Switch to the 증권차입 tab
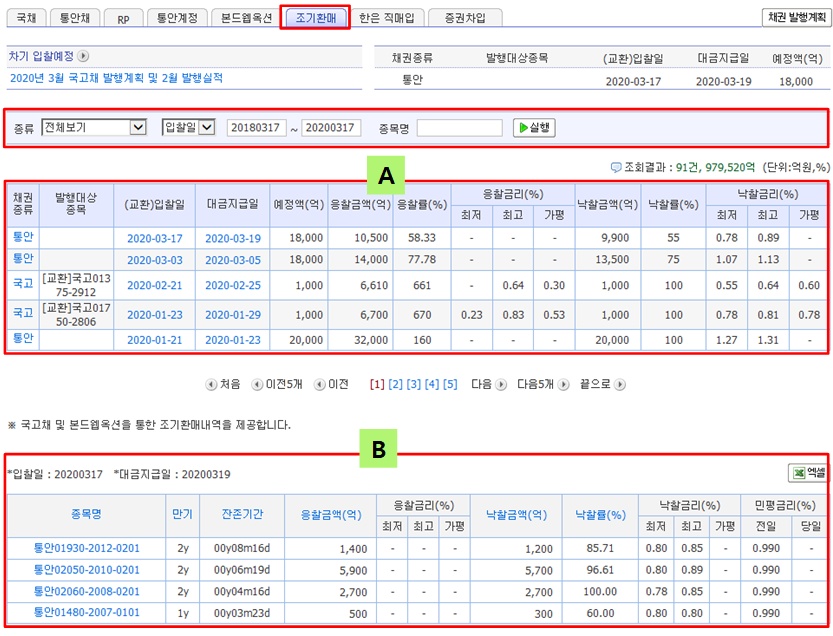 pyautogui.click(x=465, y=18)
